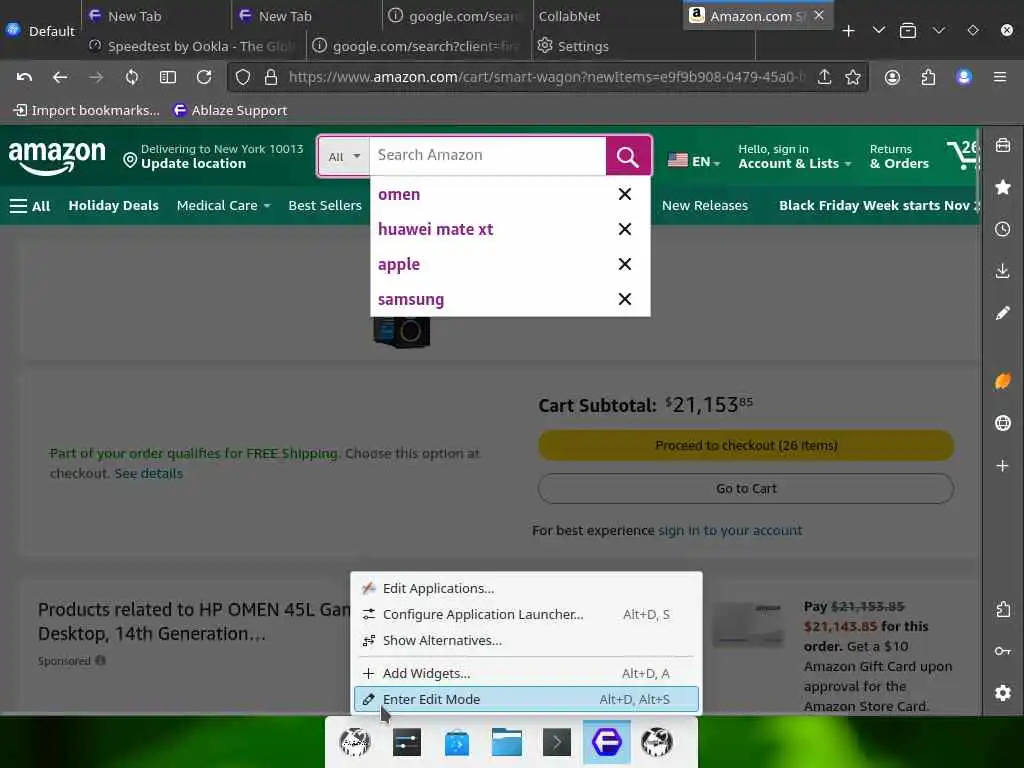Select Show Alternatives entry

tap(526, 641)
